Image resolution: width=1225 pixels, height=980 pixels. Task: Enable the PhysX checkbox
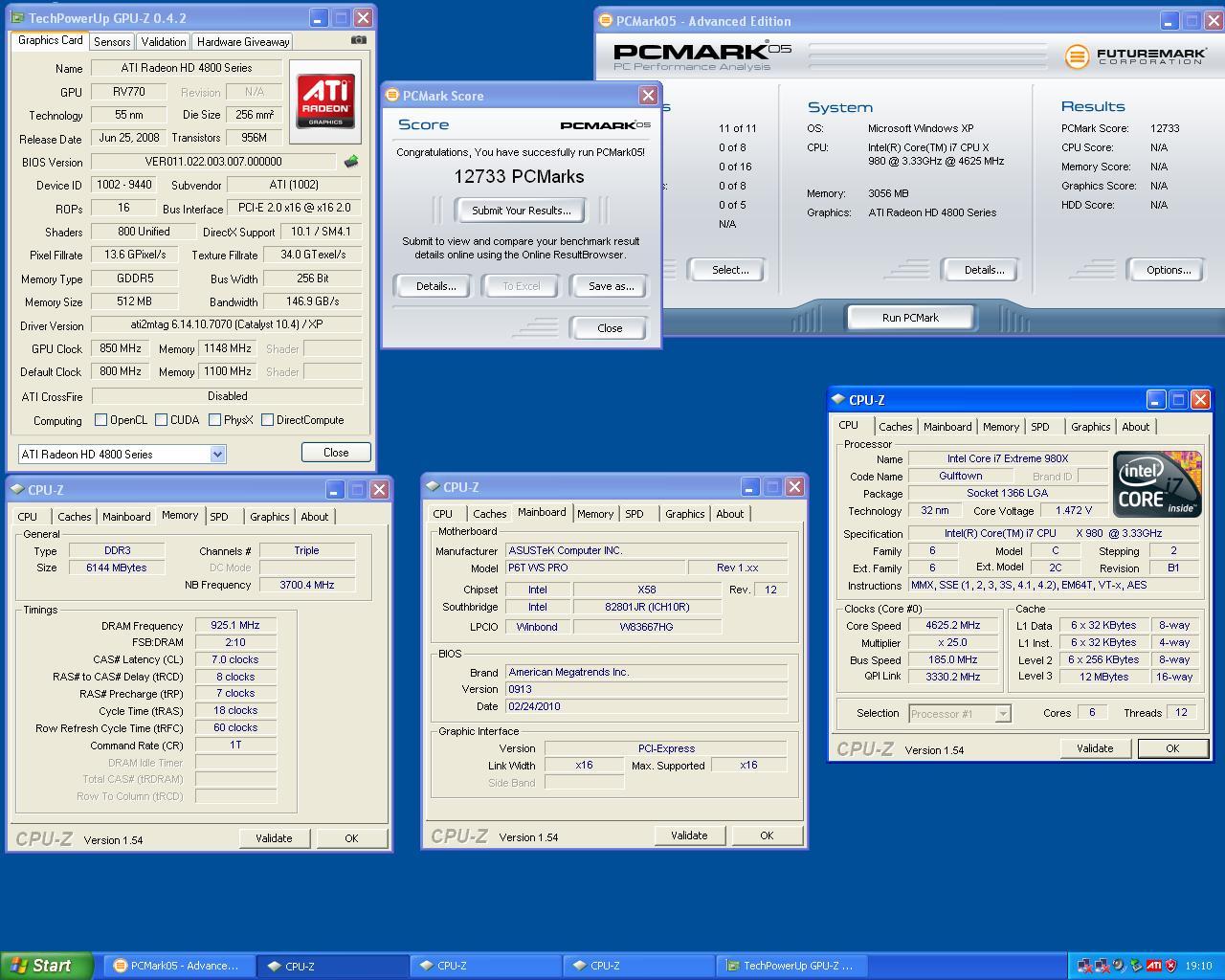[x=215, y=420]
